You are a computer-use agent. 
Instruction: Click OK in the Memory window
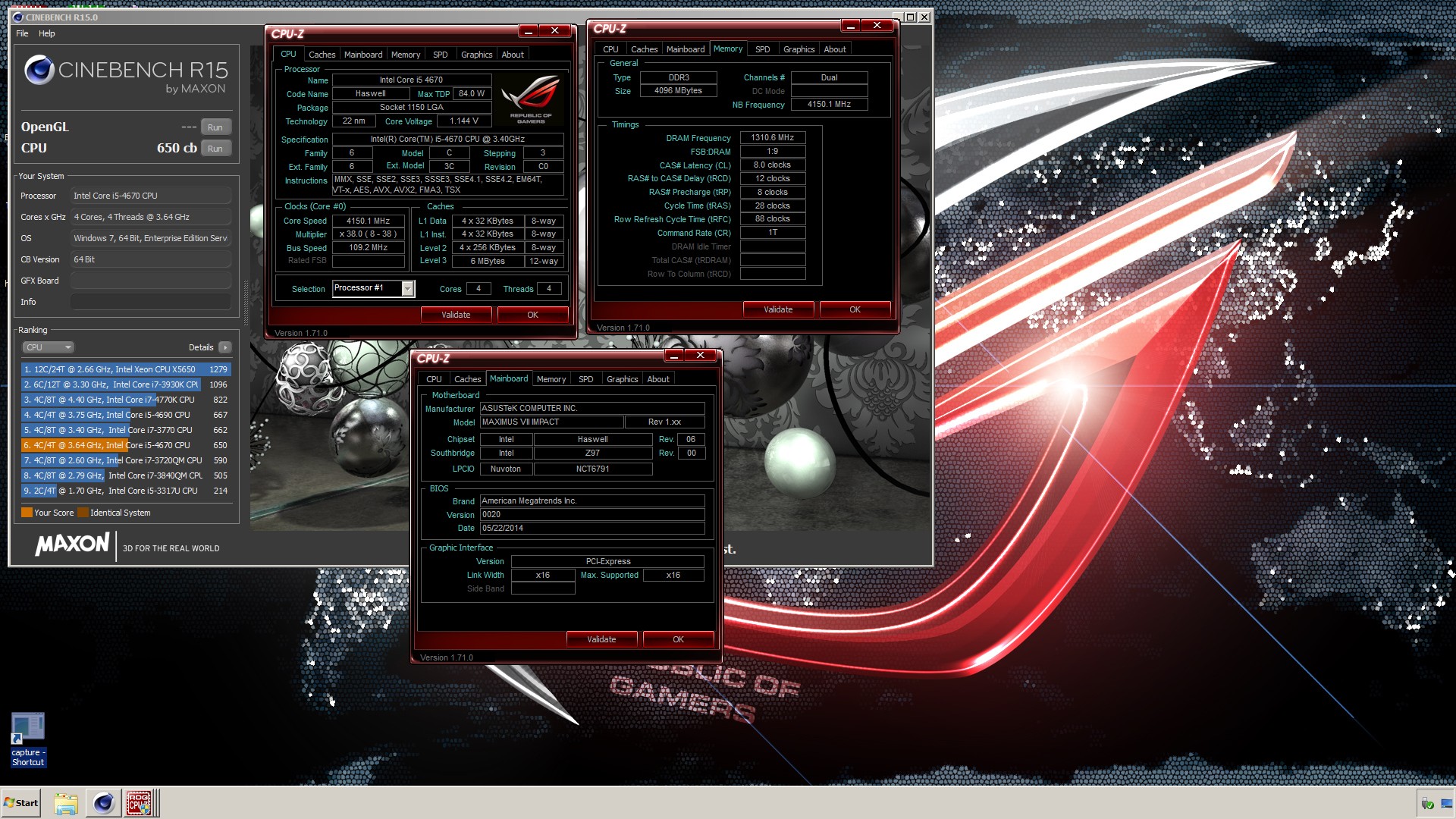tap(855, 309)
